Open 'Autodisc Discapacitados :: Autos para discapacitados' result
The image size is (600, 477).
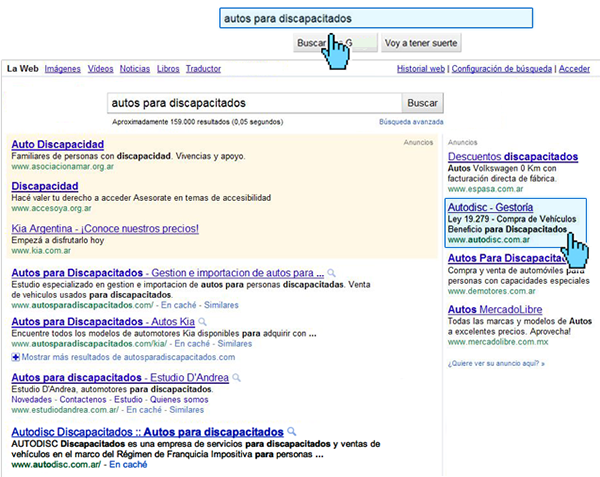(x=147, y=432)
